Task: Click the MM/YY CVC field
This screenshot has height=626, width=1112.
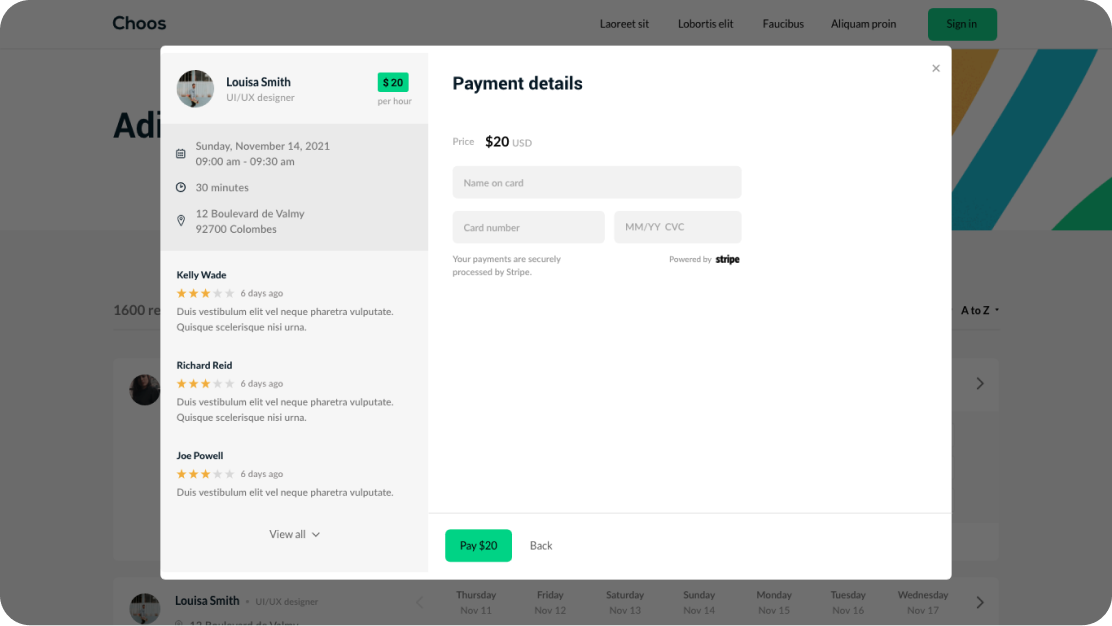Action: tap(677, 227)
